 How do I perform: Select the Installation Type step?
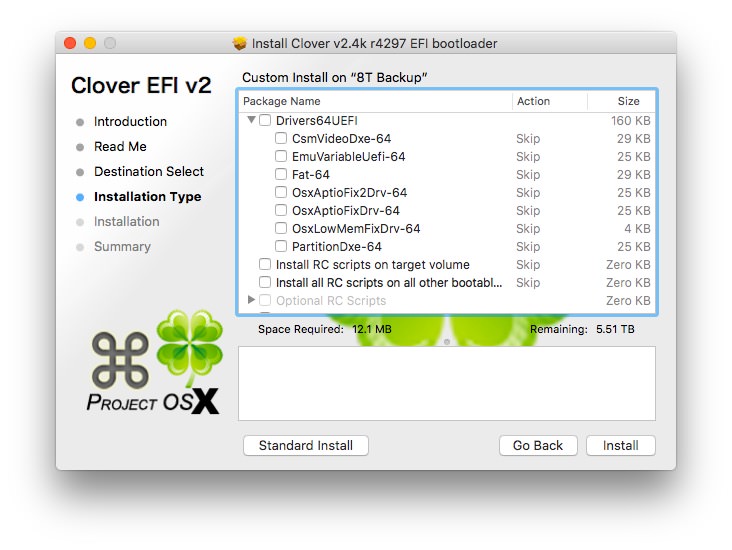[148, 197]
